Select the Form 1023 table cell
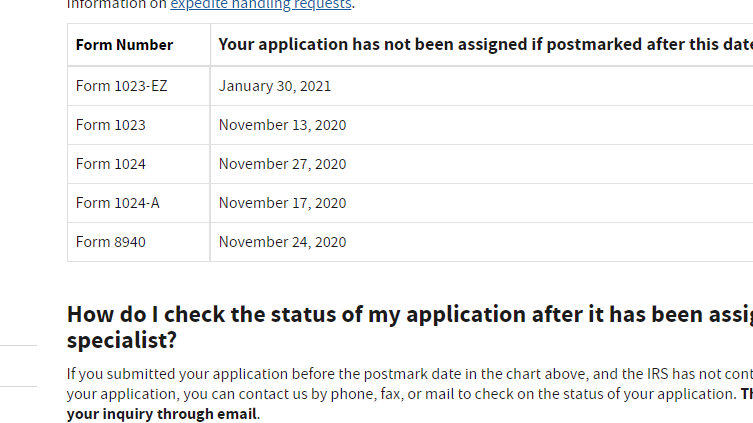Screen dimensions: 753x423 tap(111, 125)
